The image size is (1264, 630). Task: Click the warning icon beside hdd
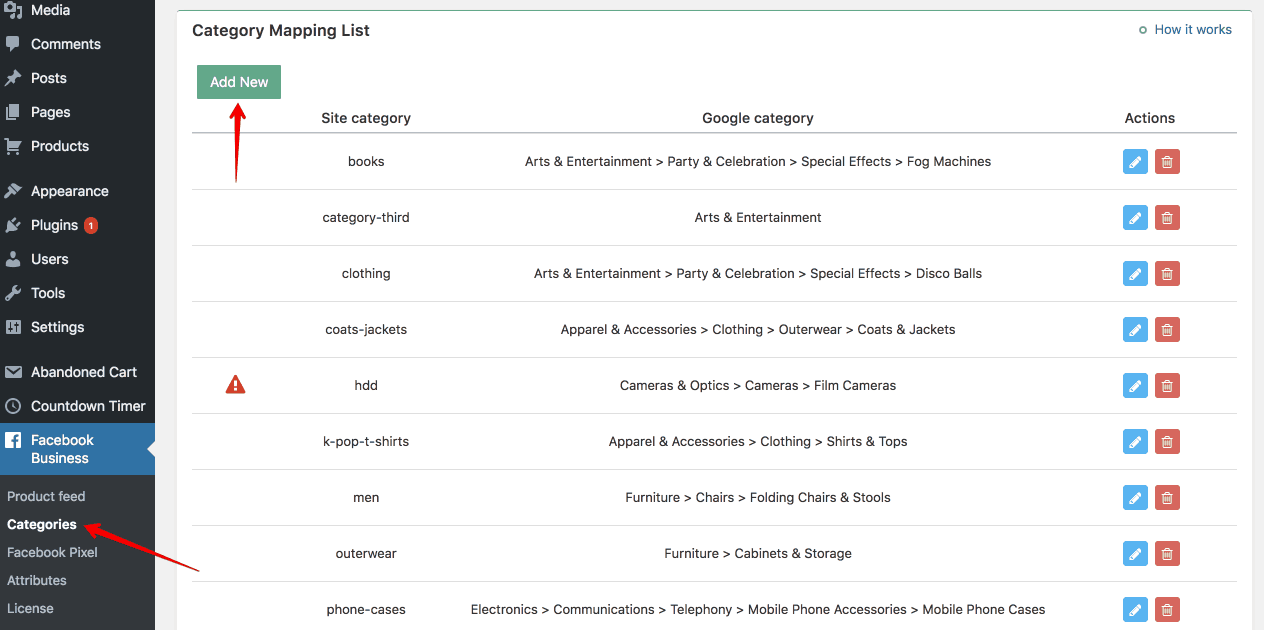235,385
